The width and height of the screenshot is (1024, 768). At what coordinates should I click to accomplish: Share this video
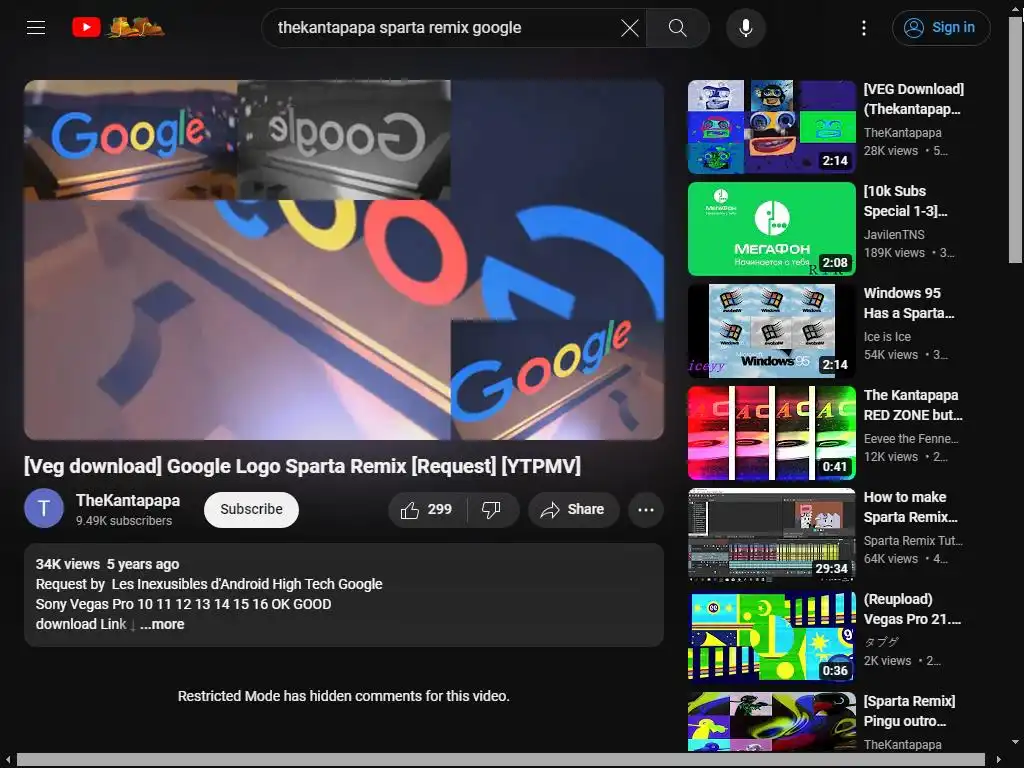pyautogui.click(x=573, y=509)
